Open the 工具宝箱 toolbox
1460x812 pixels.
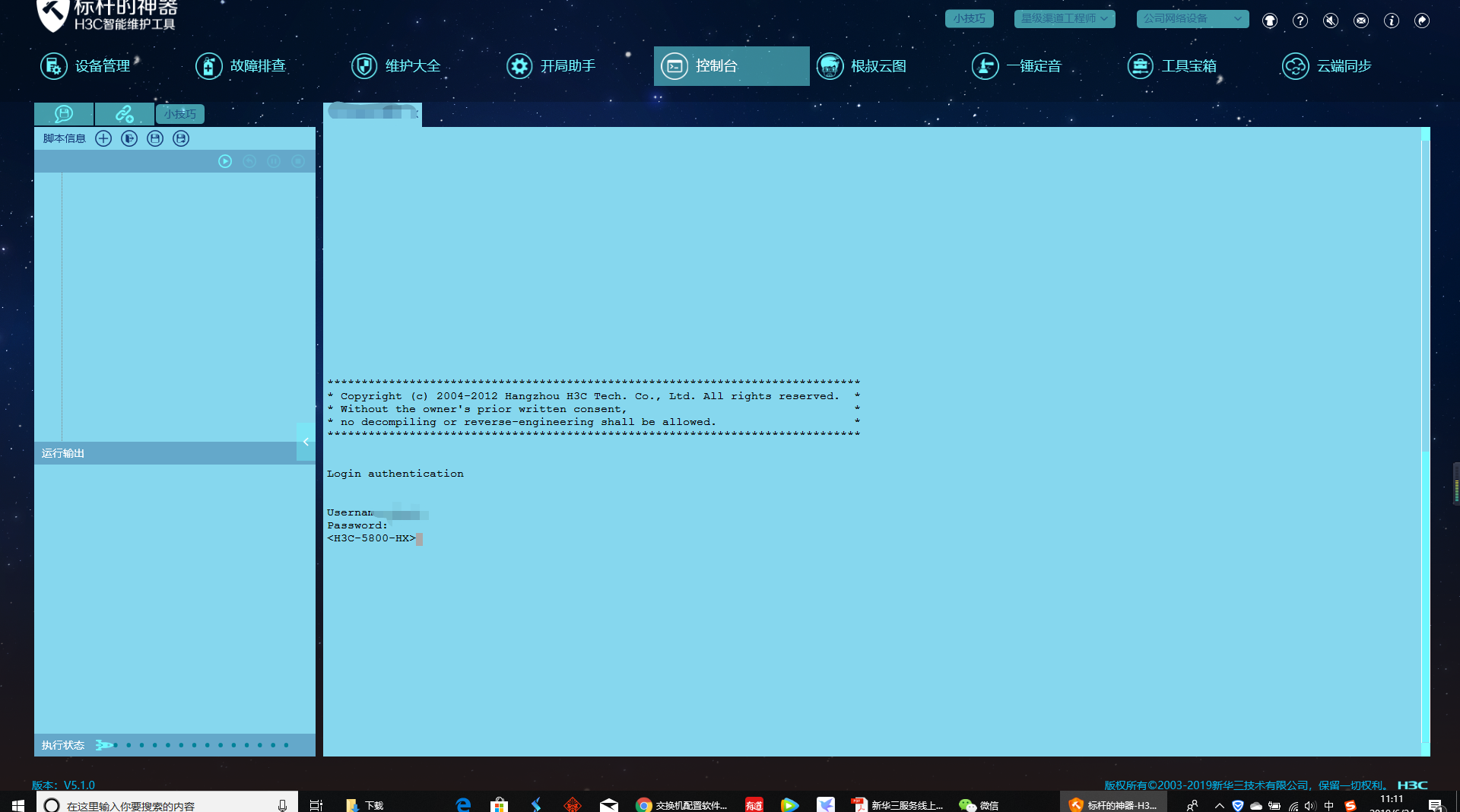point(1172,66)
